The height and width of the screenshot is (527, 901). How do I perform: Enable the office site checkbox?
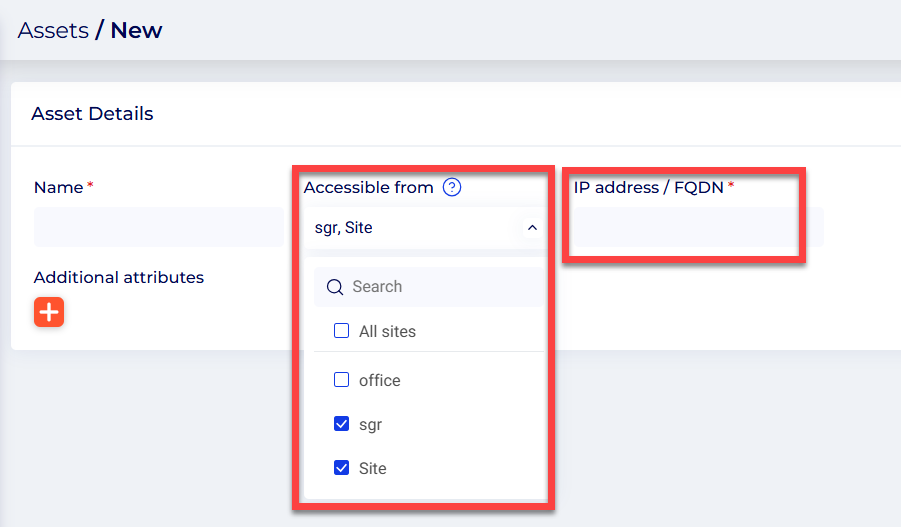[x=341, y=380]
